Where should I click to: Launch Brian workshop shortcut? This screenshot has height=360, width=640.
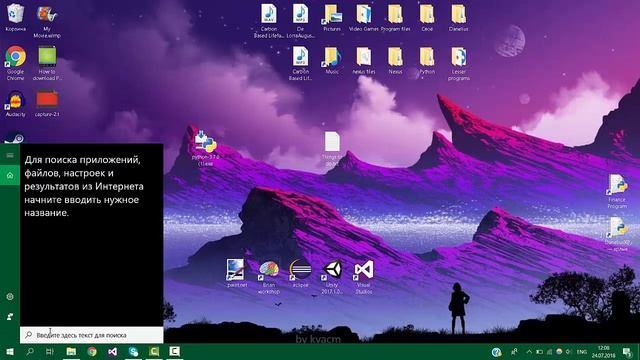(x=269, y=276)
